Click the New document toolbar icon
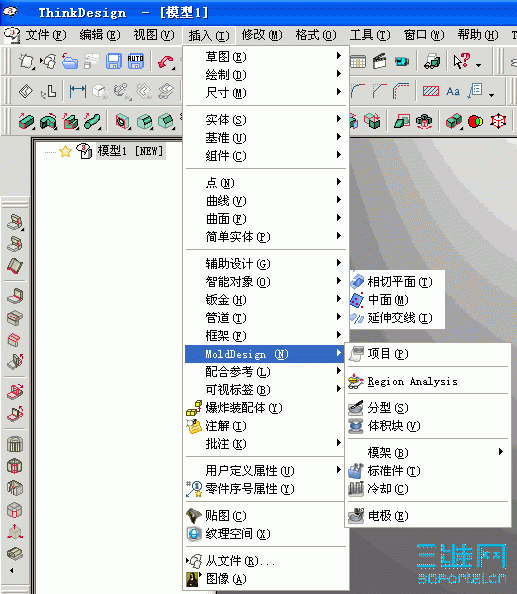 (x=27, y=61)
